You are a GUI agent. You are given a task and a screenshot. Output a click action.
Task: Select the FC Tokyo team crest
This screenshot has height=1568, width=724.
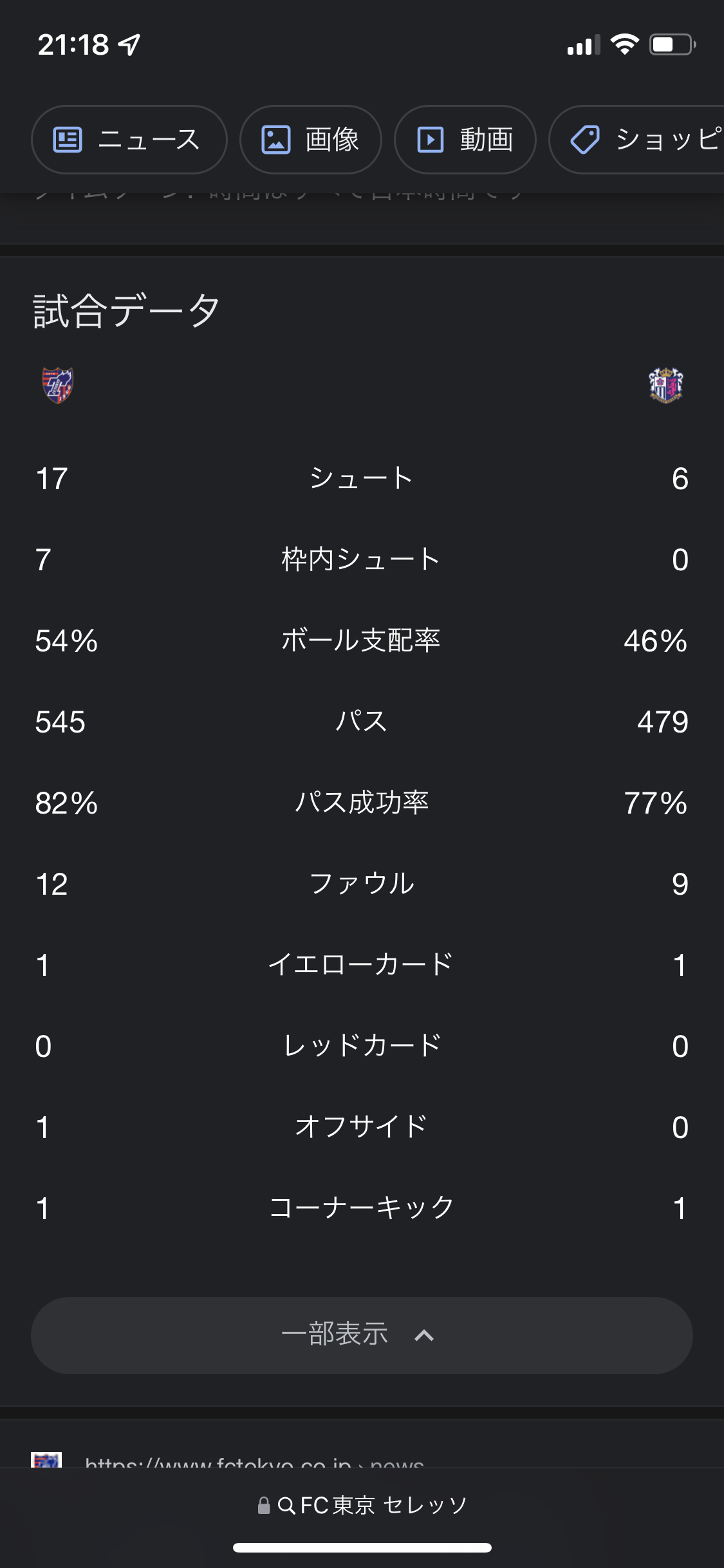(58, 385)
